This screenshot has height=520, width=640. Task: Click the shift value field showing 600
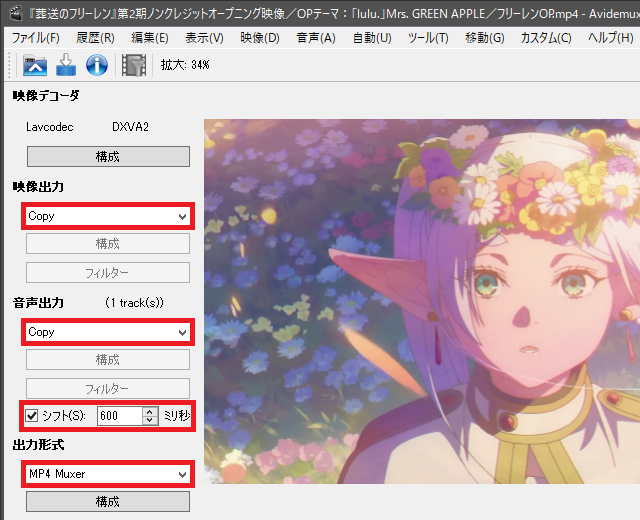[120, 416]
